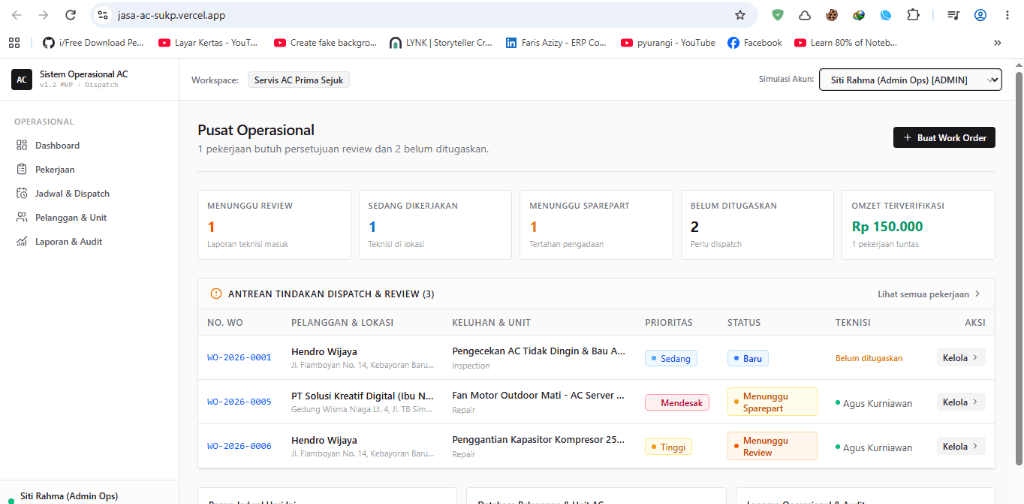Open the Learn 80% of Notebook bookmark
Image resolution: width=1024 pixels, height=504 pixels.
[x=846, y=42]
